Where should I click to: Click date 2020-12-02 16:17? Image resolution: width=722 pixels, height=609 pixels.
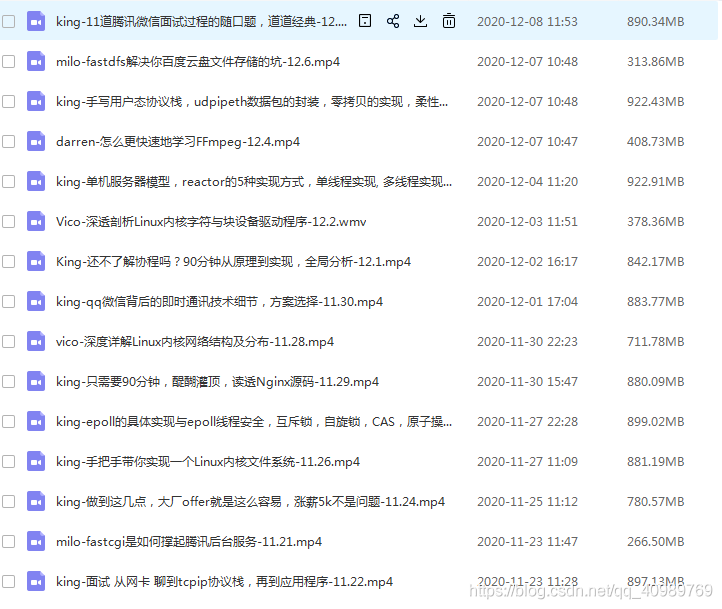(527, 262)
